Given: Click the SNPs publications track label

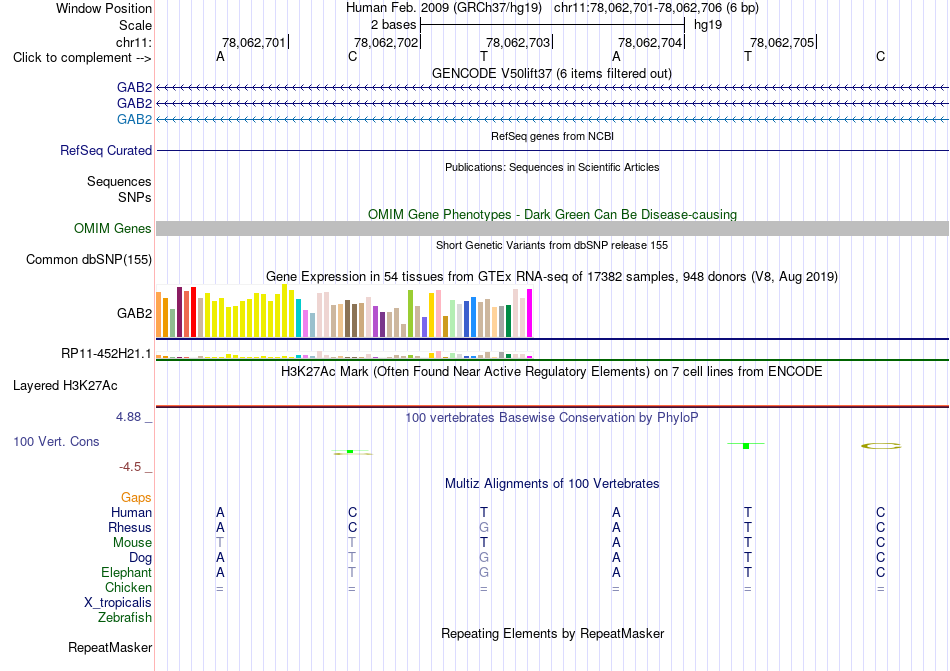Looking at the screenshot, I should [135, 197].
